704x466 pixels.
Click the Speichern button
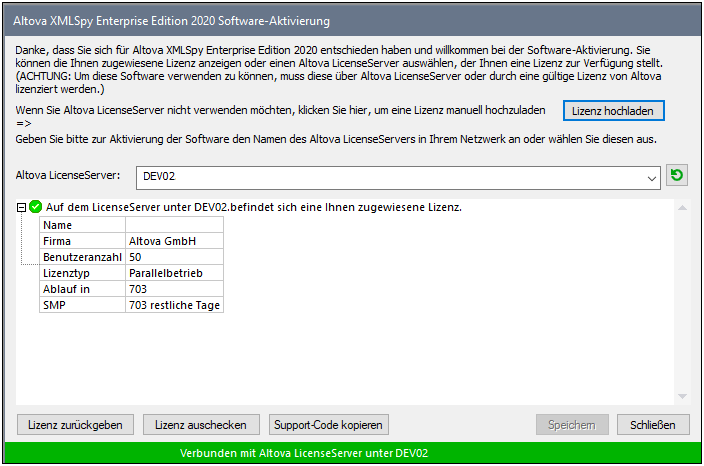tap(572, 425)
